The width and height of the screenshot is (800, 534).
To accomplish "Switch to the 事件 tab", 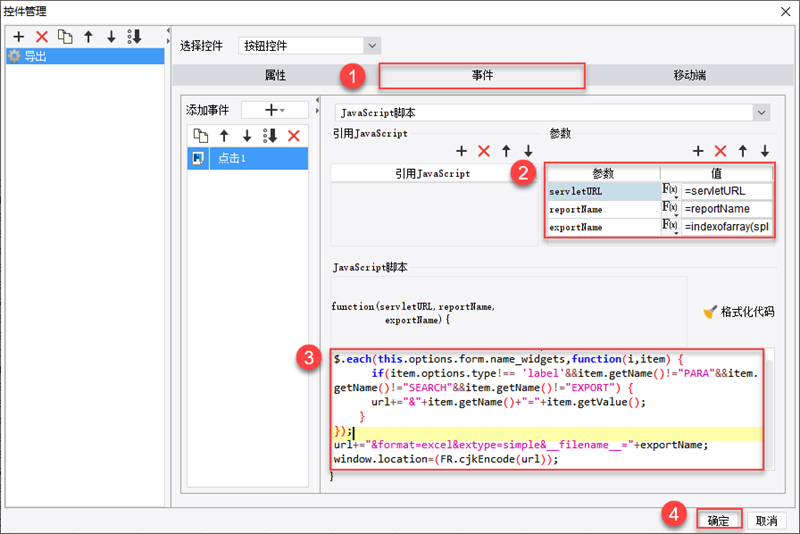I will 482,75.
